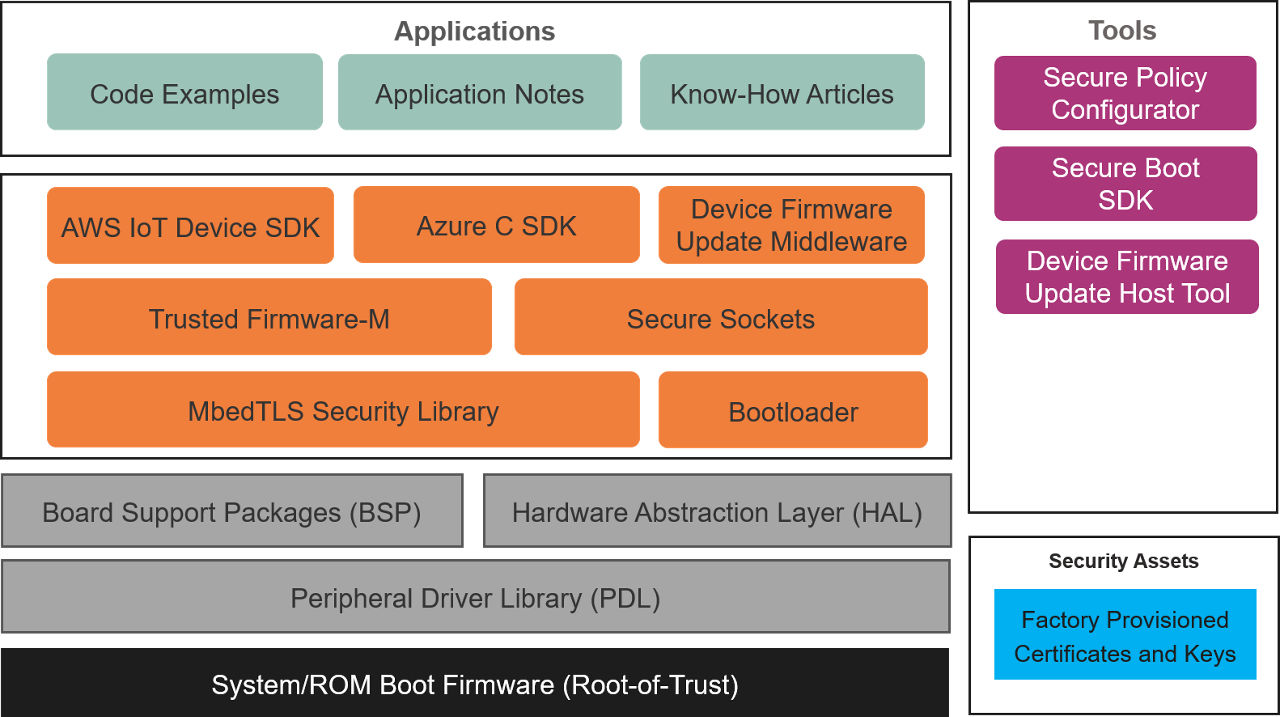
Task: Click the Applications section heading
Action: 475,31
